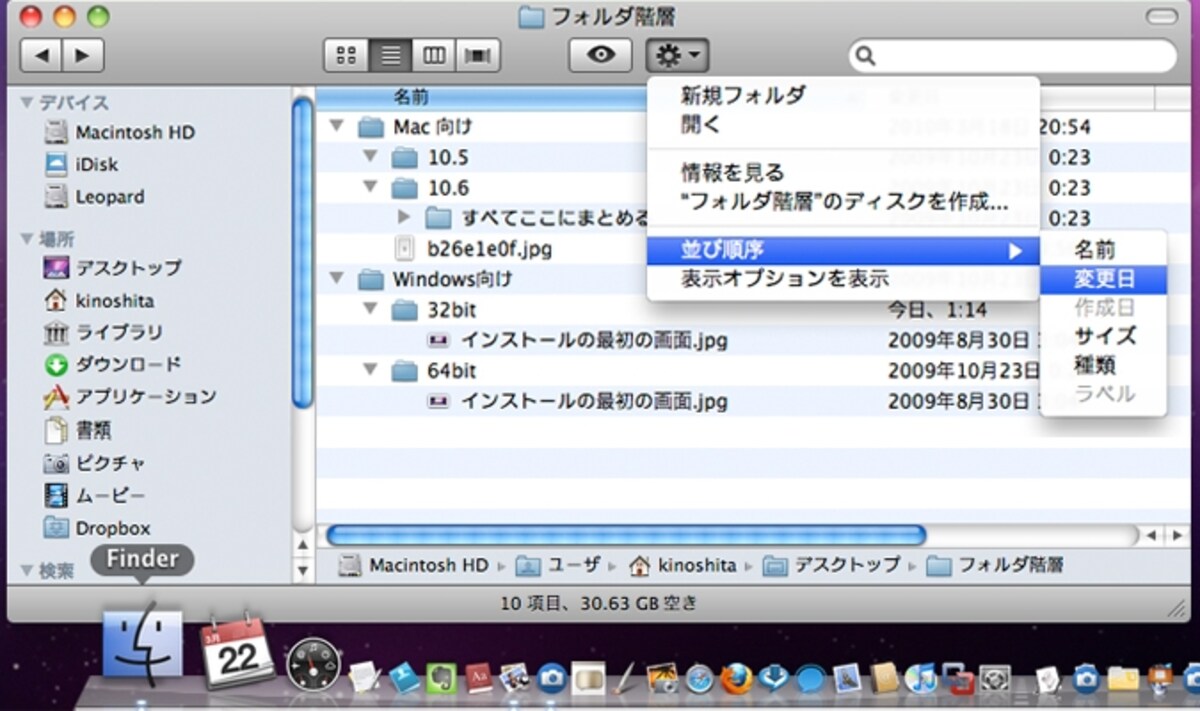Click the horizontal scrollbar of file list

coord(627,535)
